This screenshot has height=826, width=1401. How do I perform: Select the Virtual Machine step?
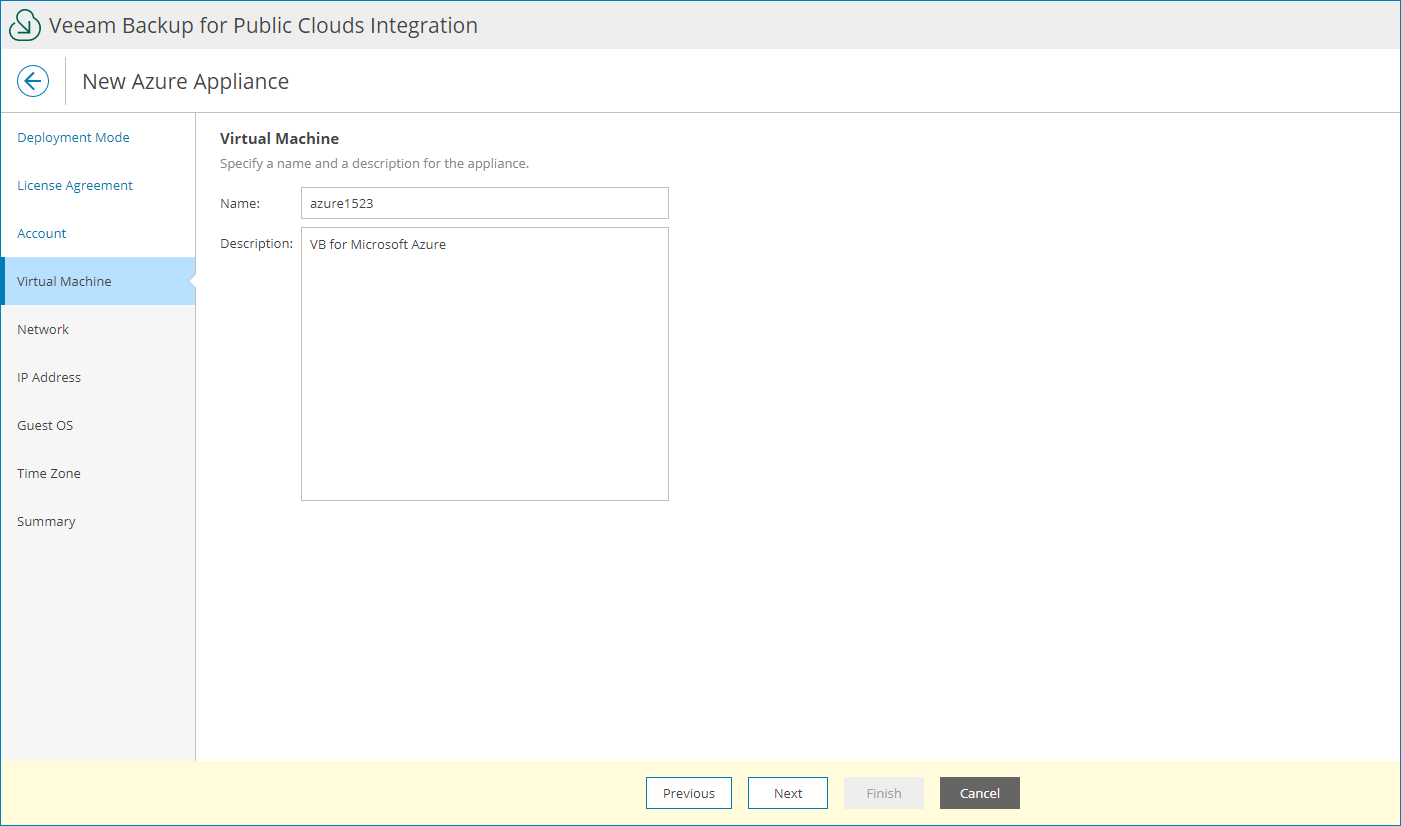(64, 281)
